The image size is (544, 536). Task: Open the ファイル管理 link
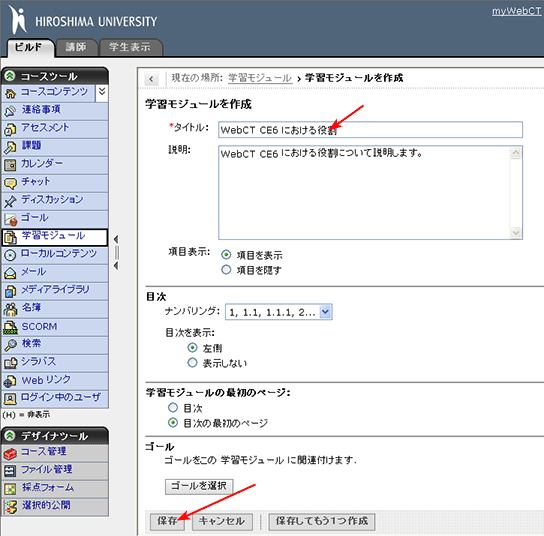coord(47,469)
